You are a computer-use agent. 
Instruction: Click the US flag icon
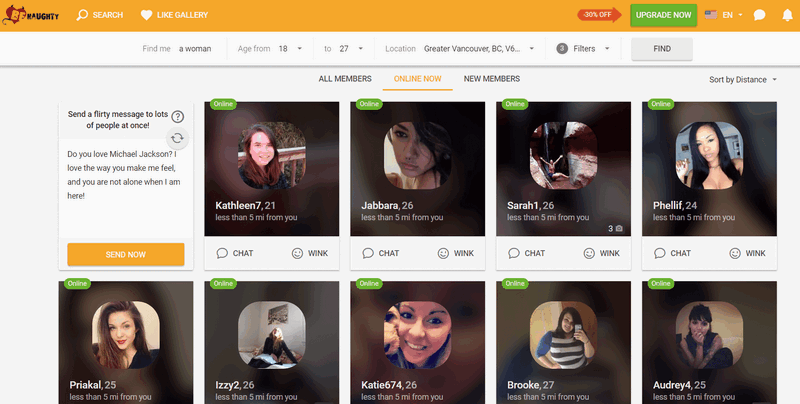[x=711, y=15]
